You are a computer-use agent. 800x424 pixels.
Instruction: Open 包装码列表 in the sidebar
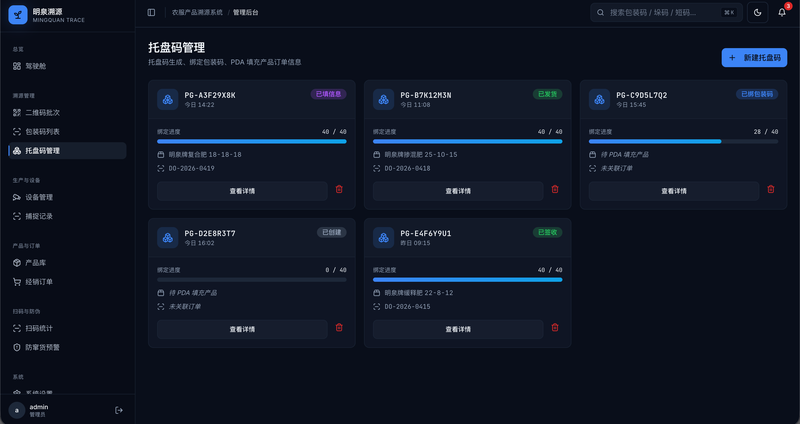click(67, 132)
